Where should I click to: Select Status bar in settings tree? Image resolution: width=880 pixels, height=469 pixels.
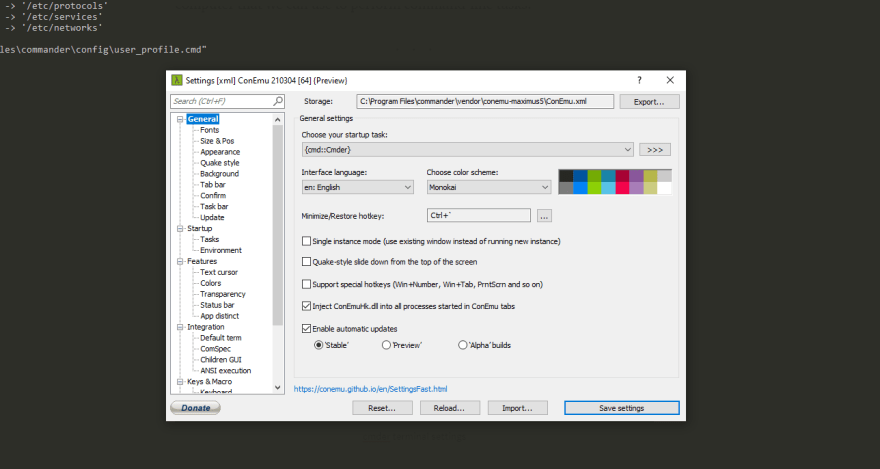[x=217, y=305]
